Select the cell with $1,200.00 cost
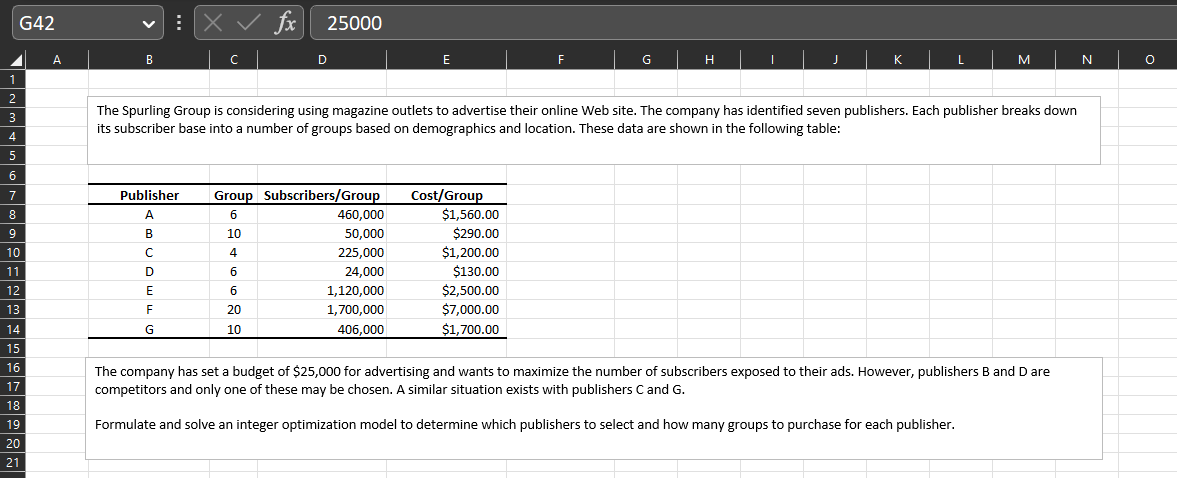 pyautogui.click(x=447, y=252)
